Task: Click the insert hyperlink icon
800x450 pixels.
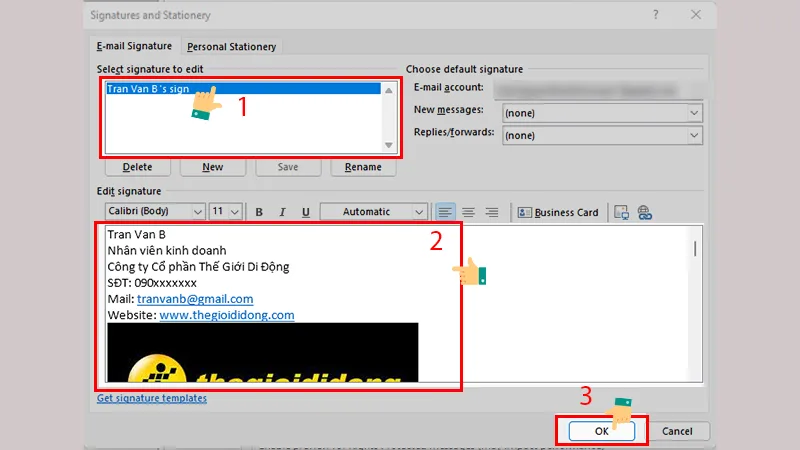Action: tap(645, 212)
